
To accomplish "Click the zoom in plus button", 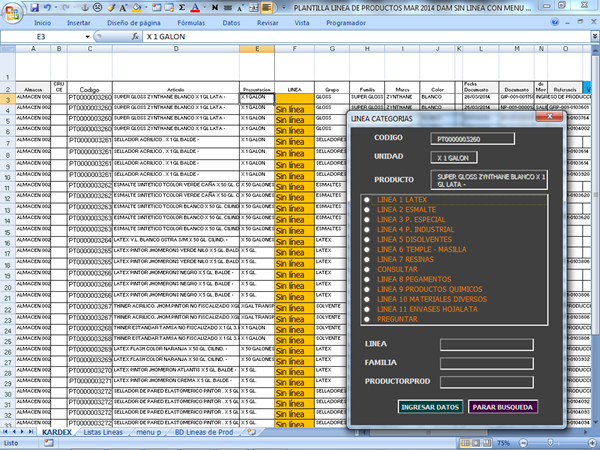I will point(592,442).
